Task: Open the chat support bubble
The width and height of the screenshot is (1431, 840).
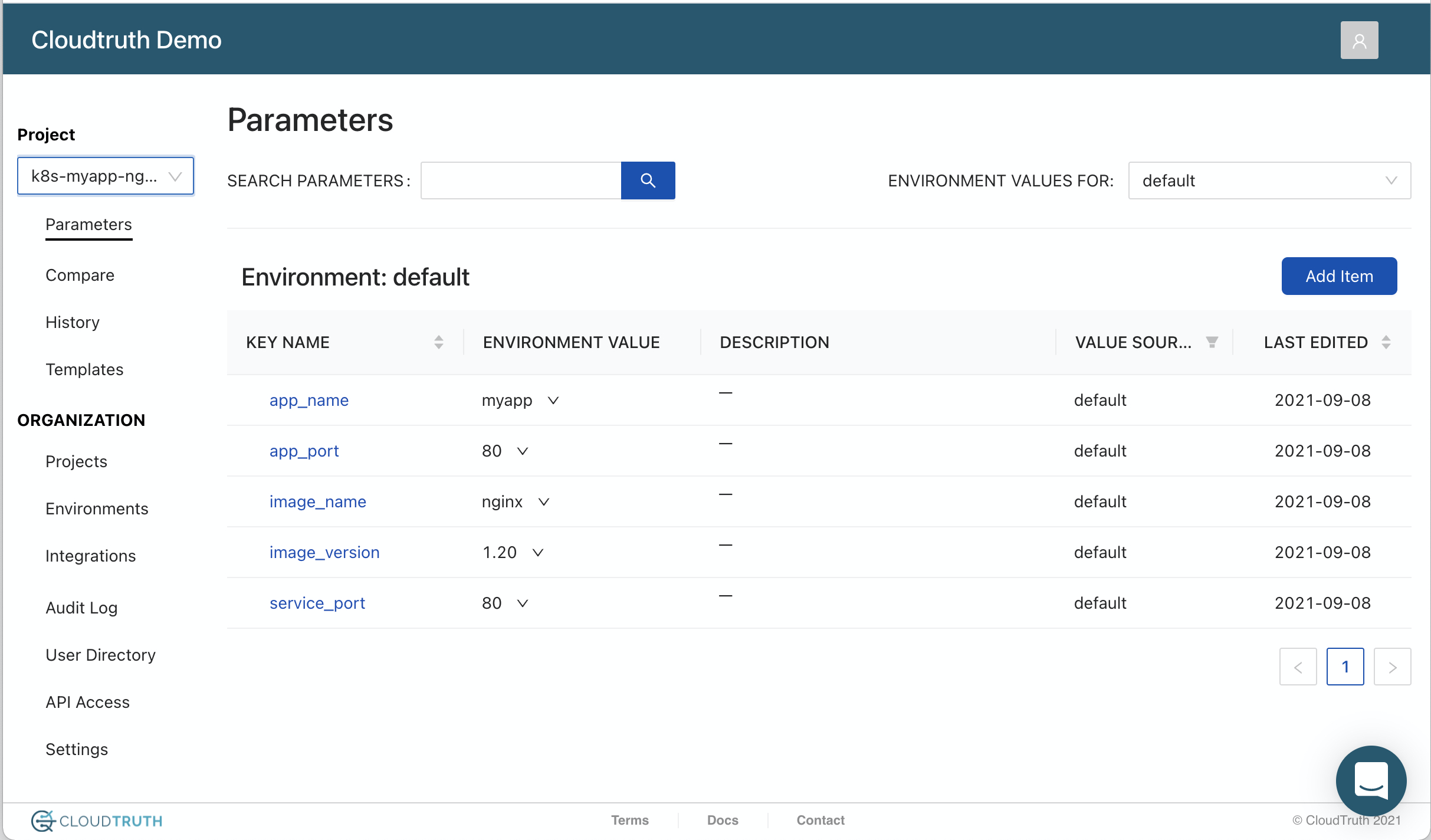Action: (1371, 780)
